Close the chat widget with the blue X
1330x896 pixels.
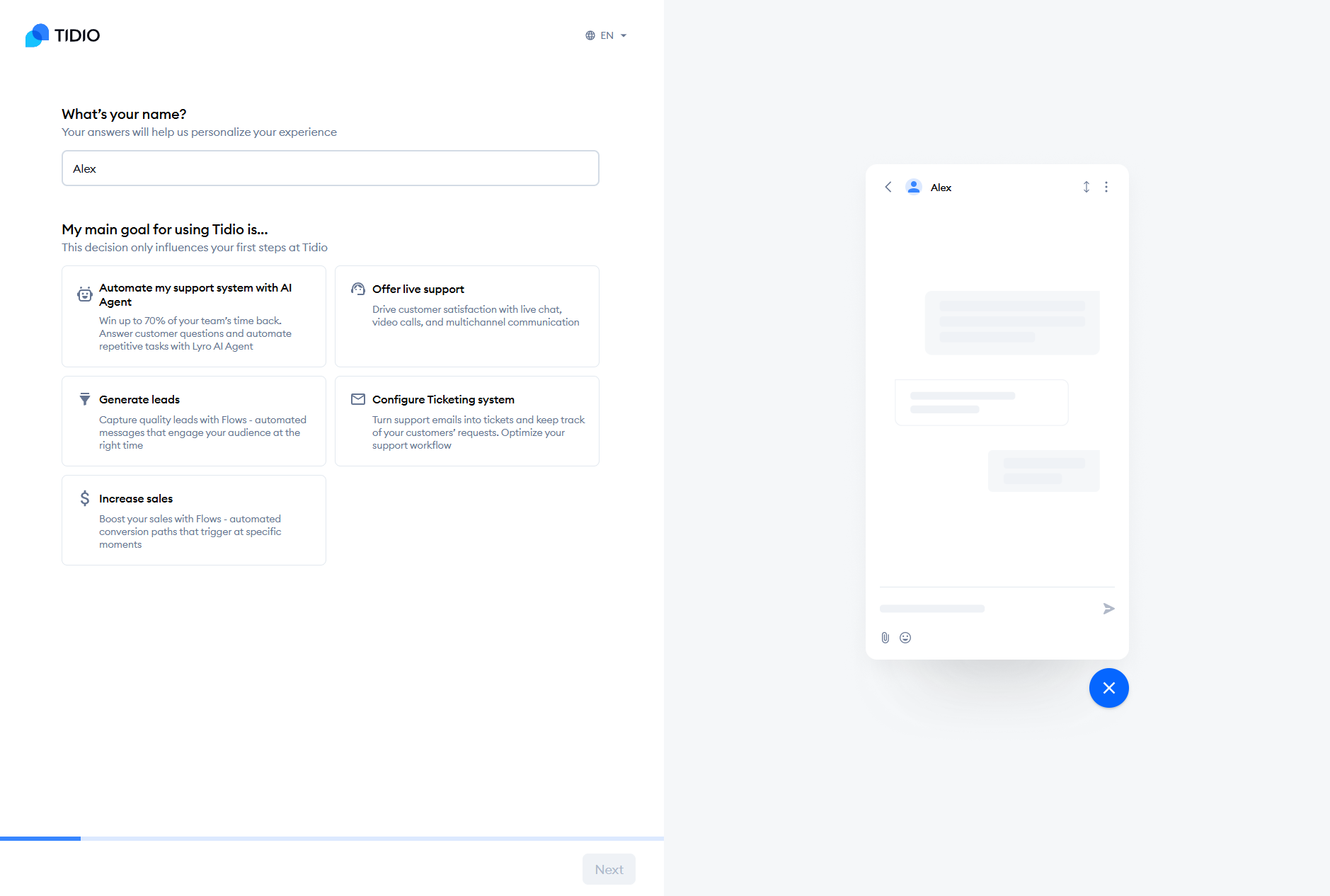tap(1109, 687)
